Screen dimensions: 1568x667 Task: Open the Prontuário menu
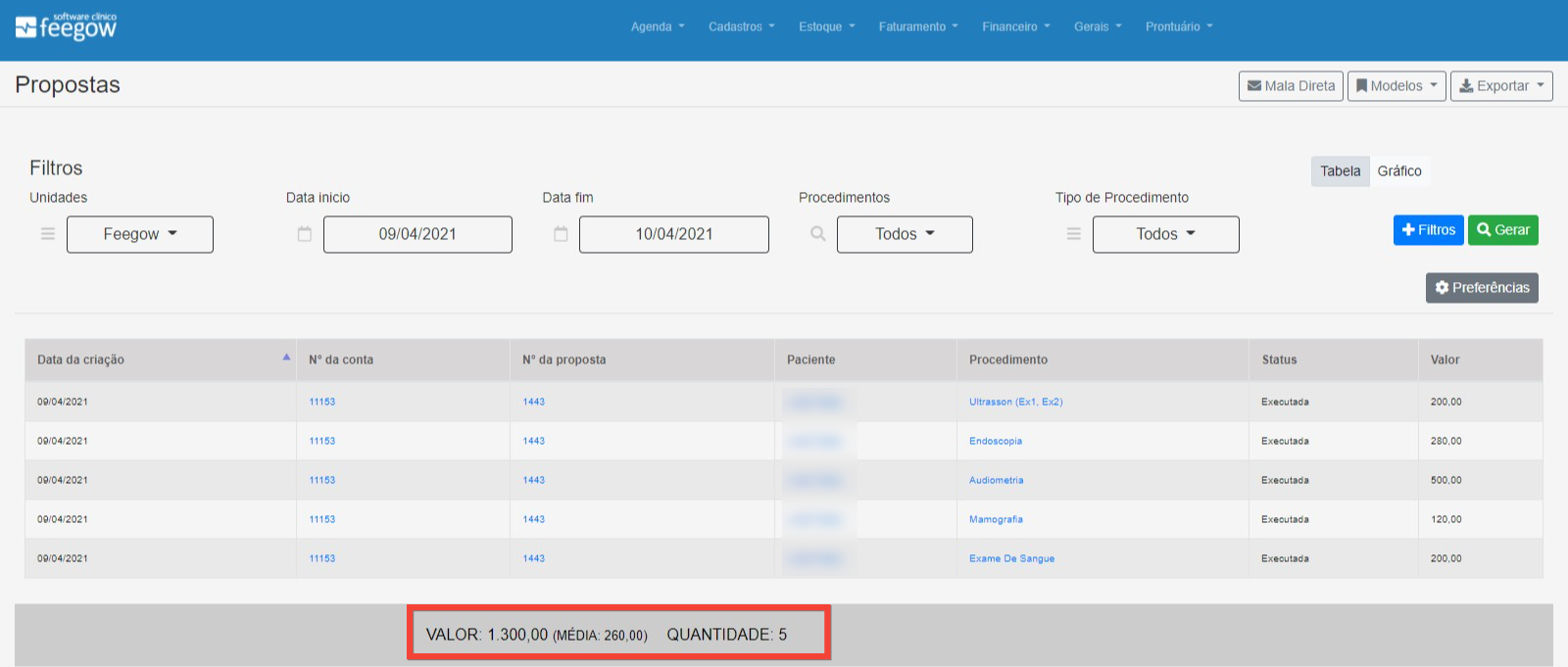point(1179,26)
